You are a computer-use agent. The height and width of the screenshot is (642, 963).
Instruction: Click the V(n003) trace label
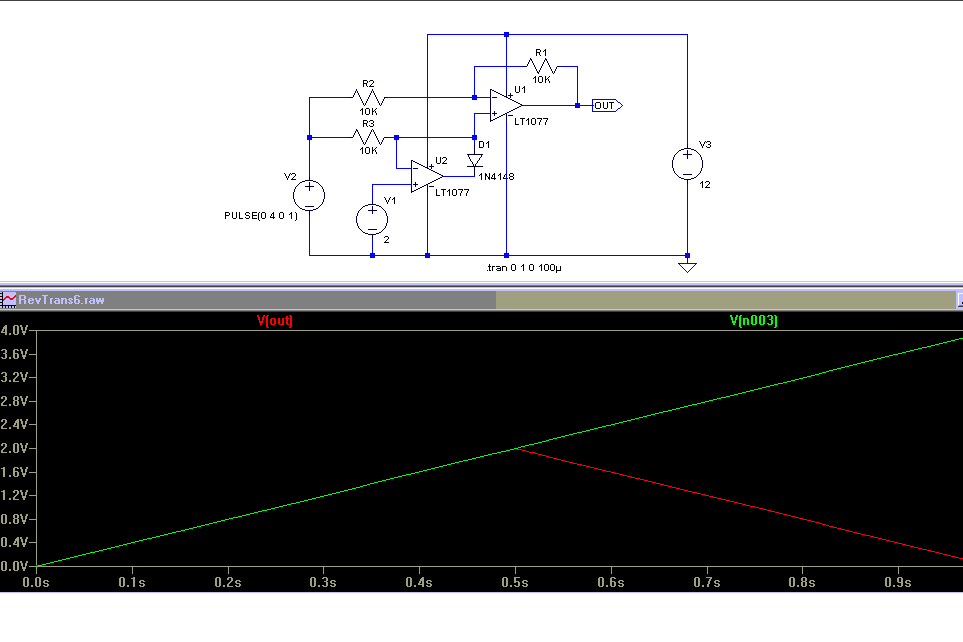tap(754, 320)
